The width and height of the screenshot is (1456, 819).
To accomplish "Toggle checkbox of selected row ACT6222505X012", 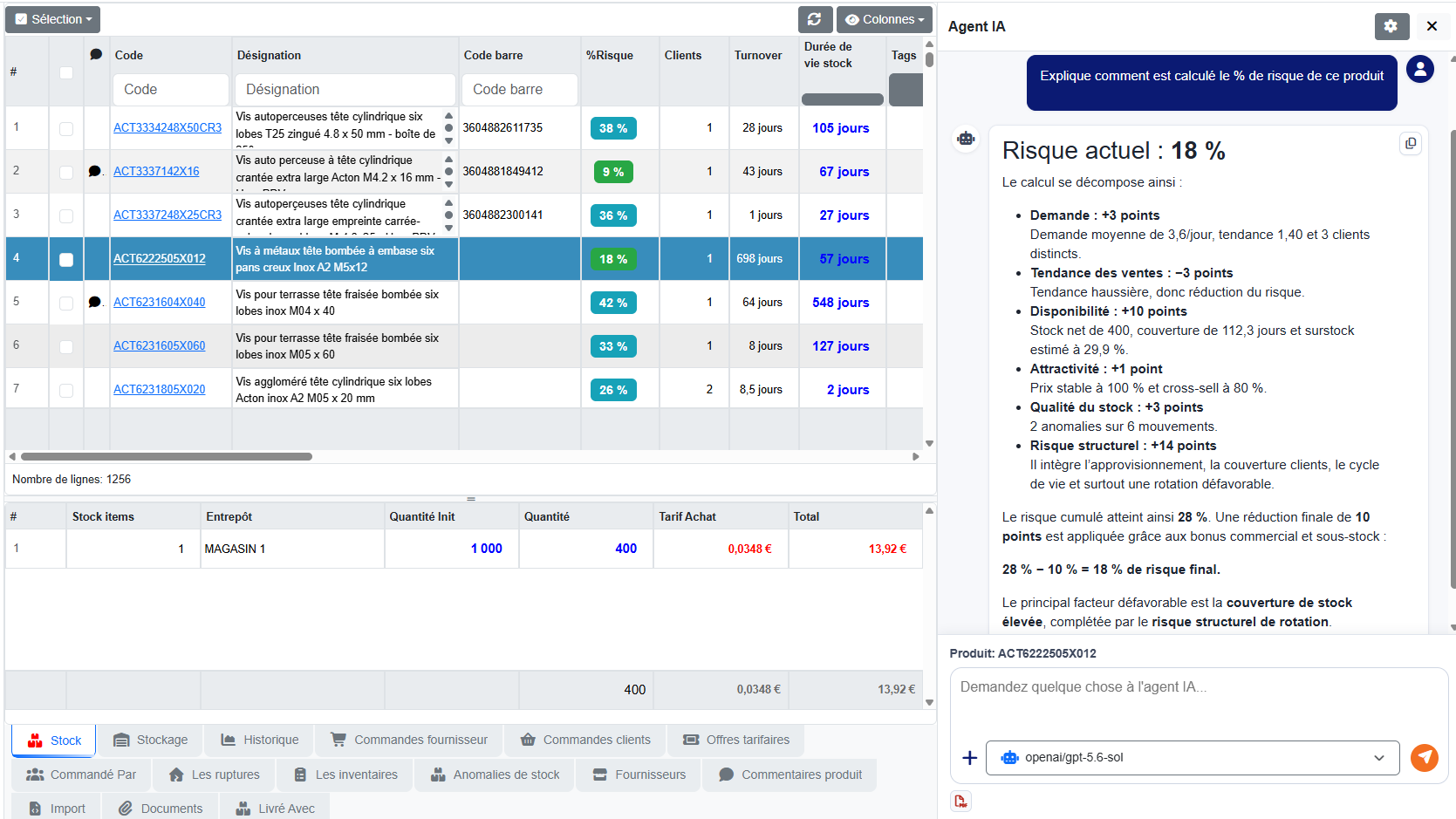I will 66,259.
